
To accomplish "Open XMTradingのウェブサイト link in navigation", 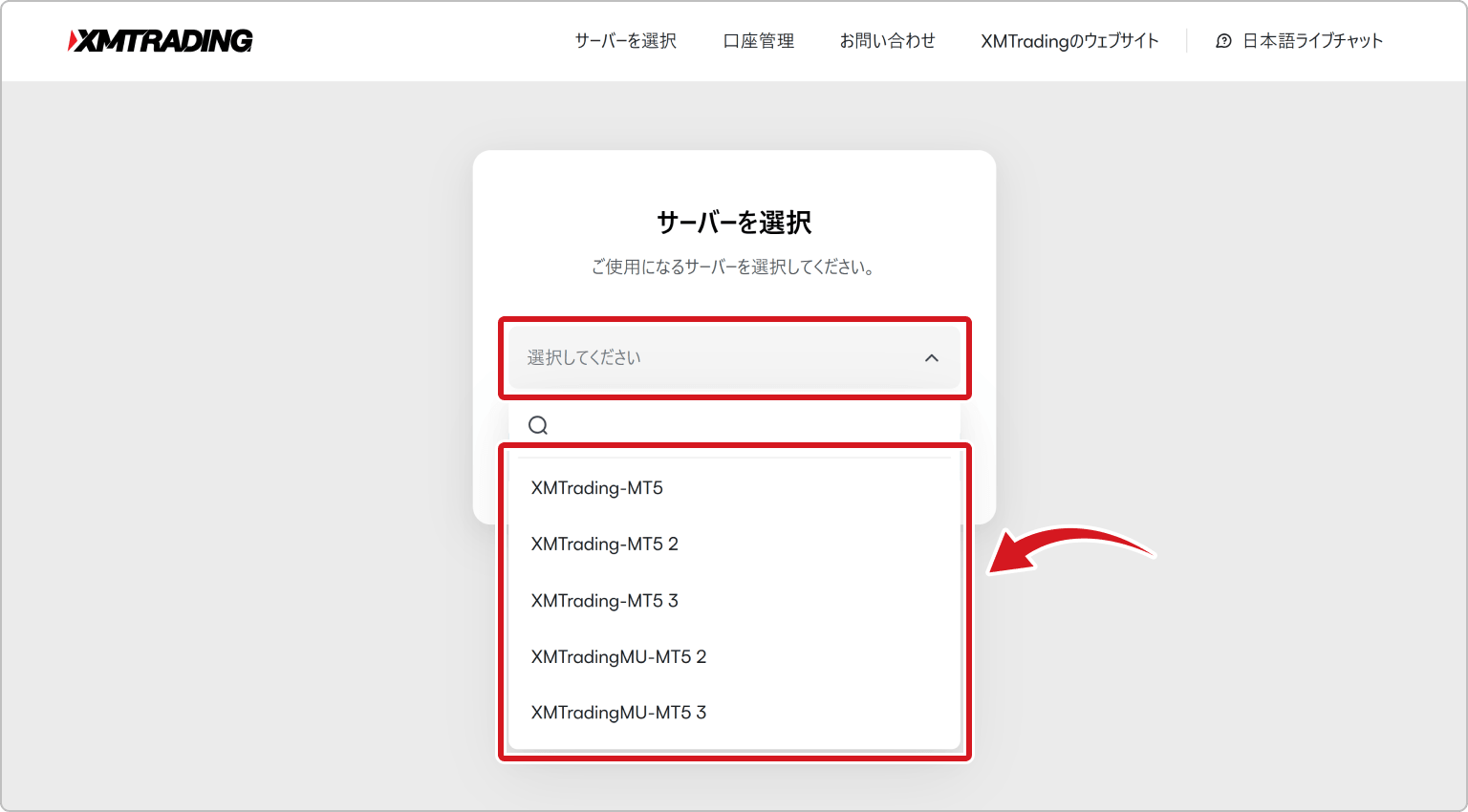I will (1069, 41).
